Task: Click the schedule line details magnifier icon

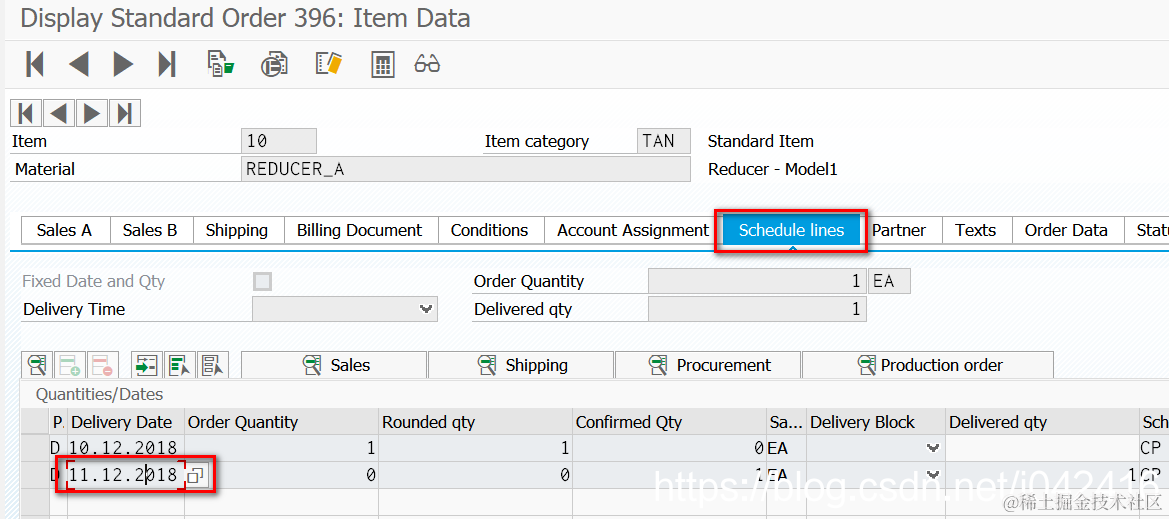Action: 38,365
